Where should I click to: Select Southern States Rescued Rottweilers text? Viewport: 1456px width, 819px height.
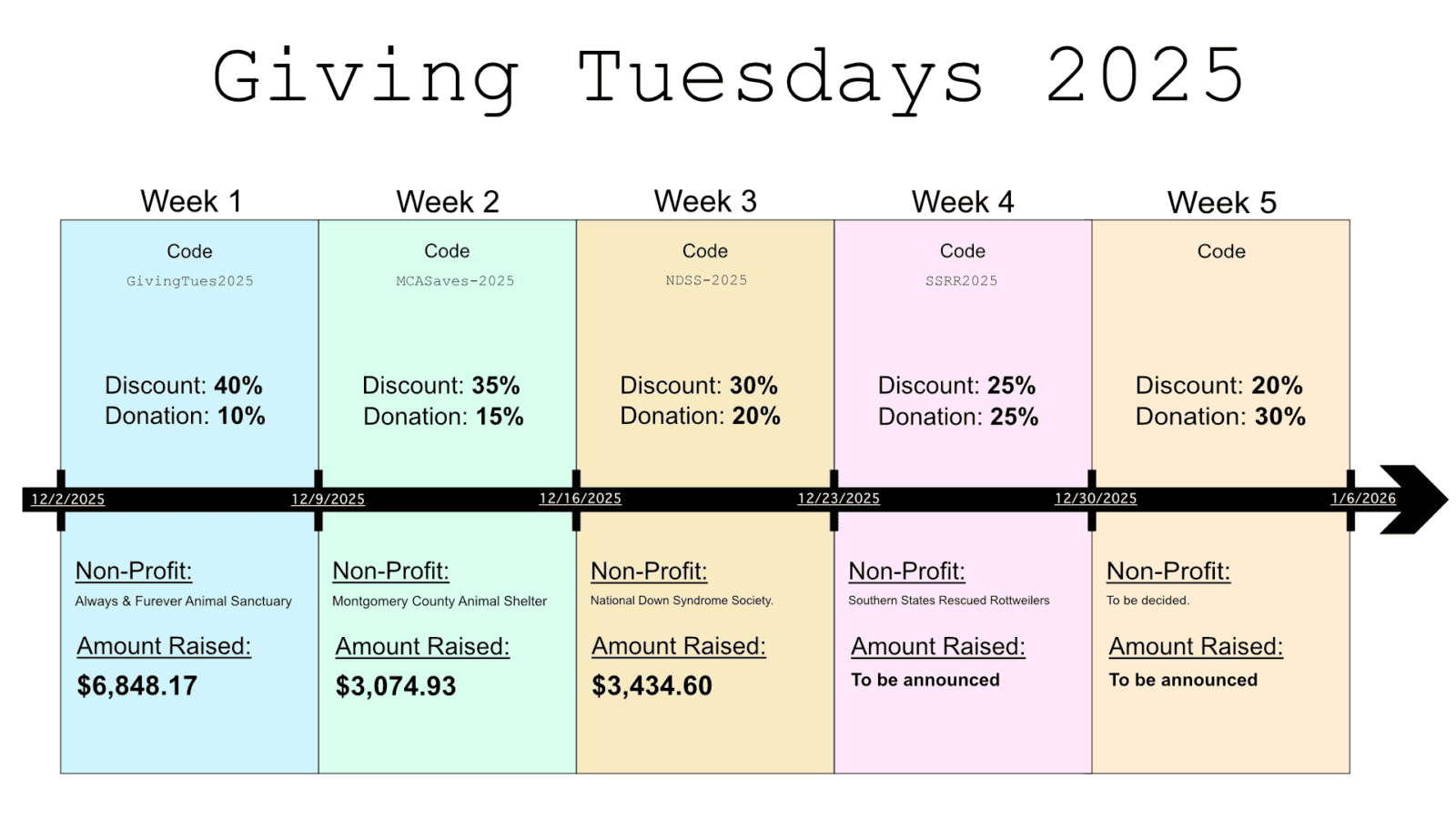pos(949,601)
